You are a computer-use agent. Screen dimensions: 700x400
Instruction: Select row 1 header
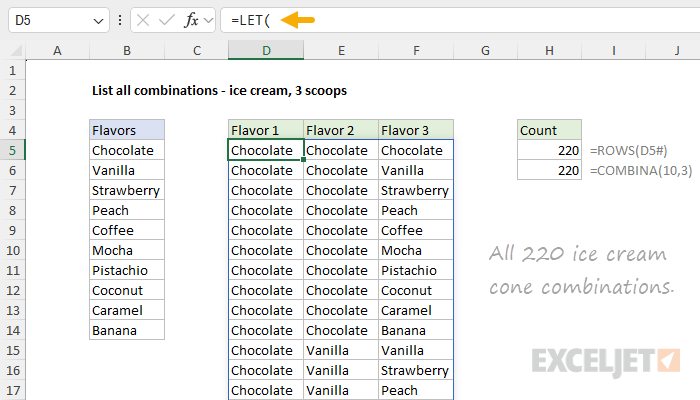(x=12, y=71)
